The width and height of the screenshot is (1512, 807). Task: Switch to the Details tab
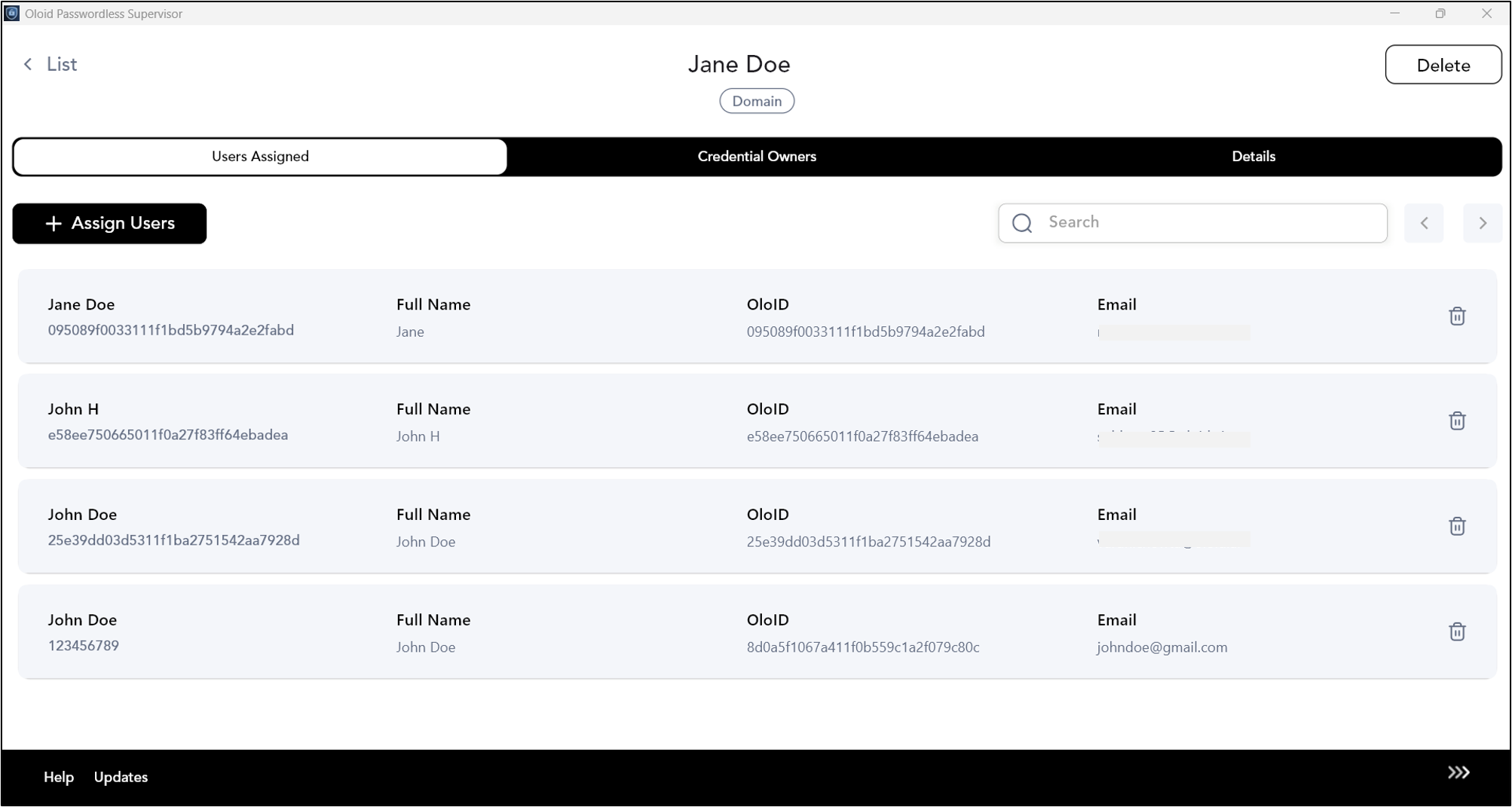(x=1253, y=157)
